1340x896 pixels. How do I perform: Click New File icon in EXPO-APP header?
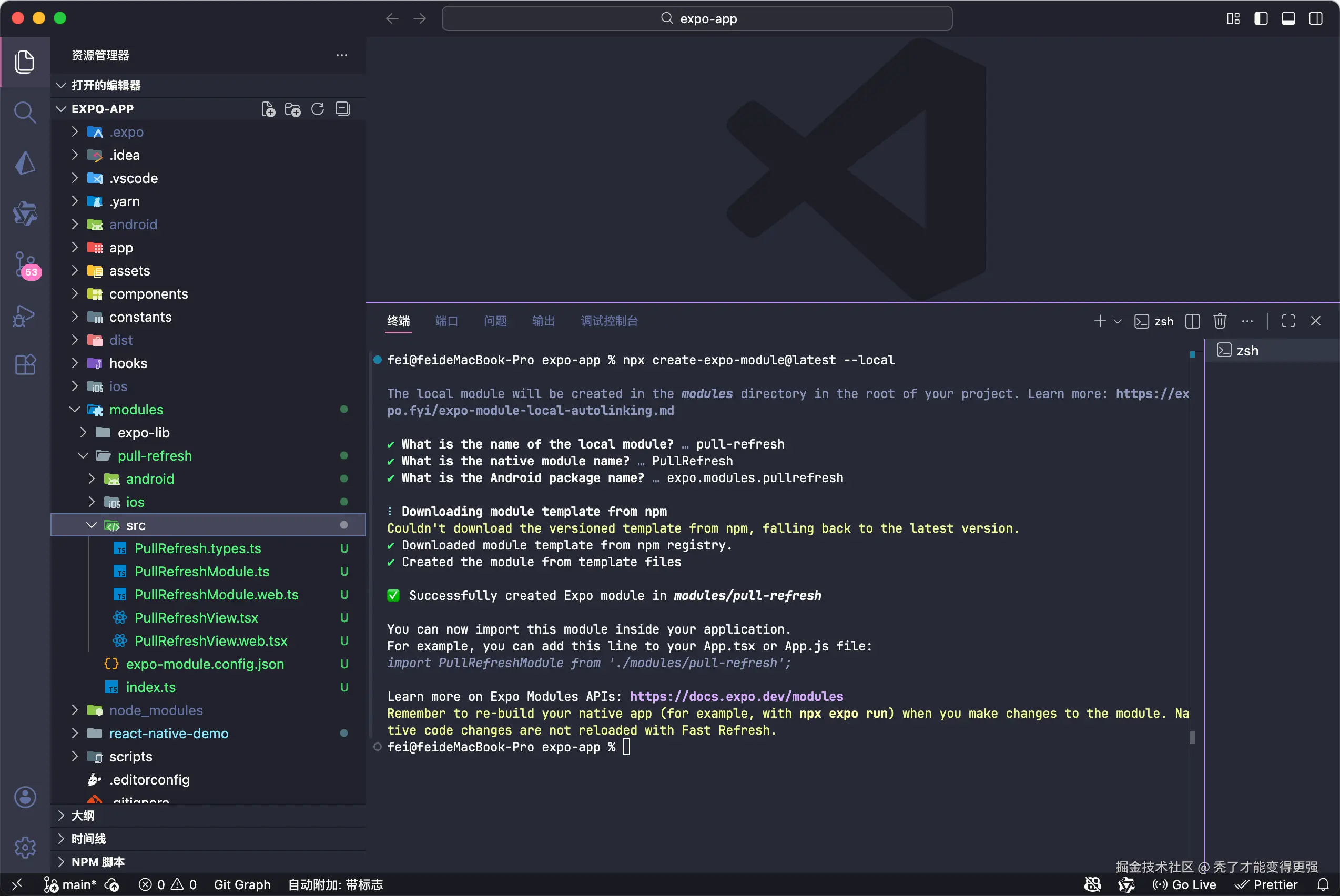coord(268,109)
